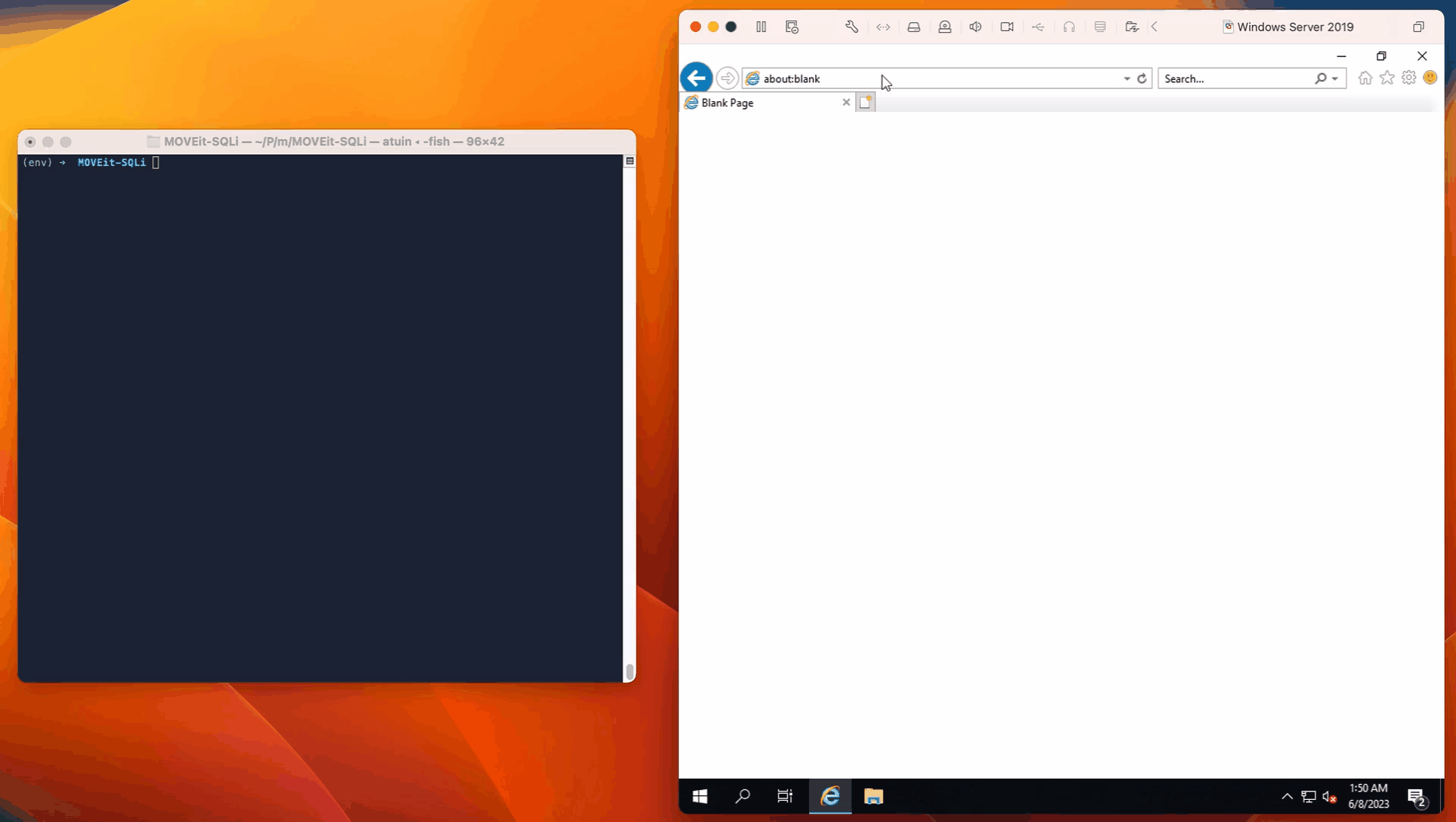Click the hard disk icon in VM toolbar

tap(913, 27)
